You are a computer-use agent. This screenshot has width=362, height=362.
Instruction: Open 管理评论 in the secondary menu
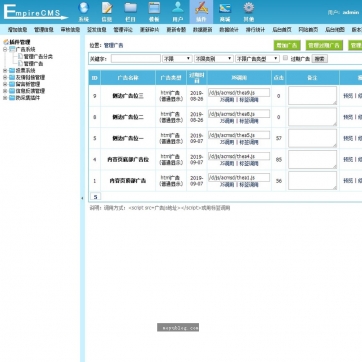pos(123,30)
